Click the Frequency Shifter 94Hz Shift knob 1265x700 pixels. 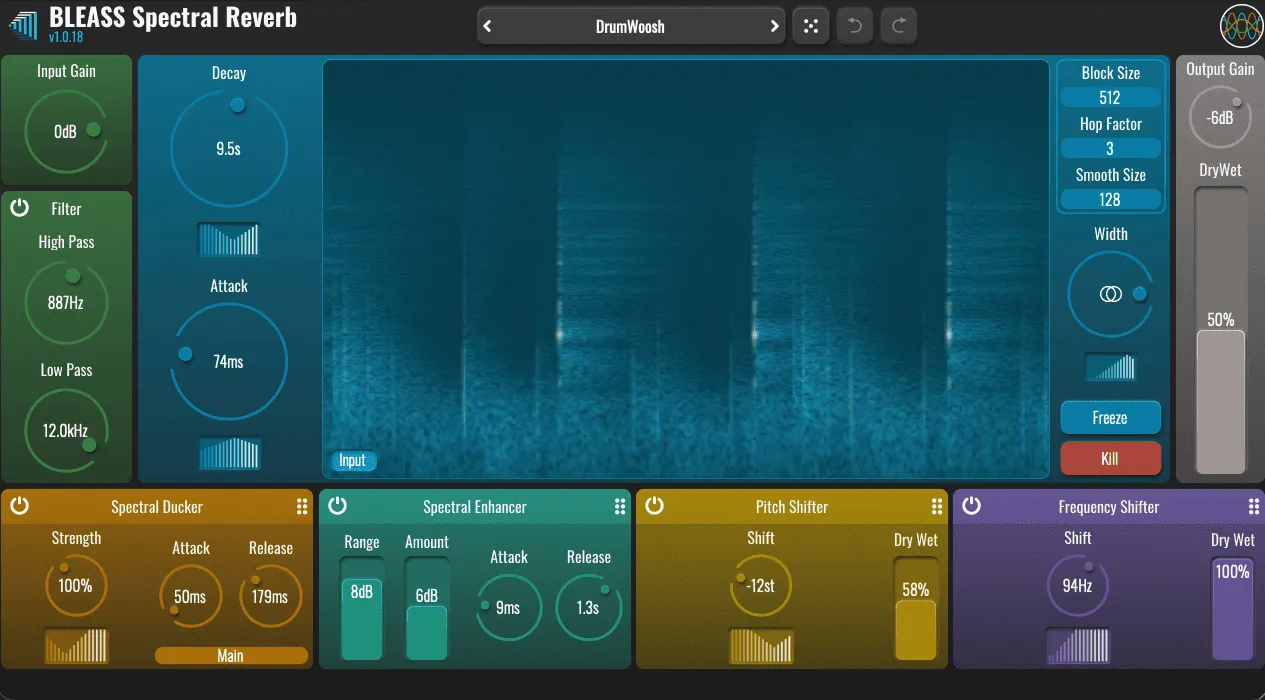tap(1077, 586)
